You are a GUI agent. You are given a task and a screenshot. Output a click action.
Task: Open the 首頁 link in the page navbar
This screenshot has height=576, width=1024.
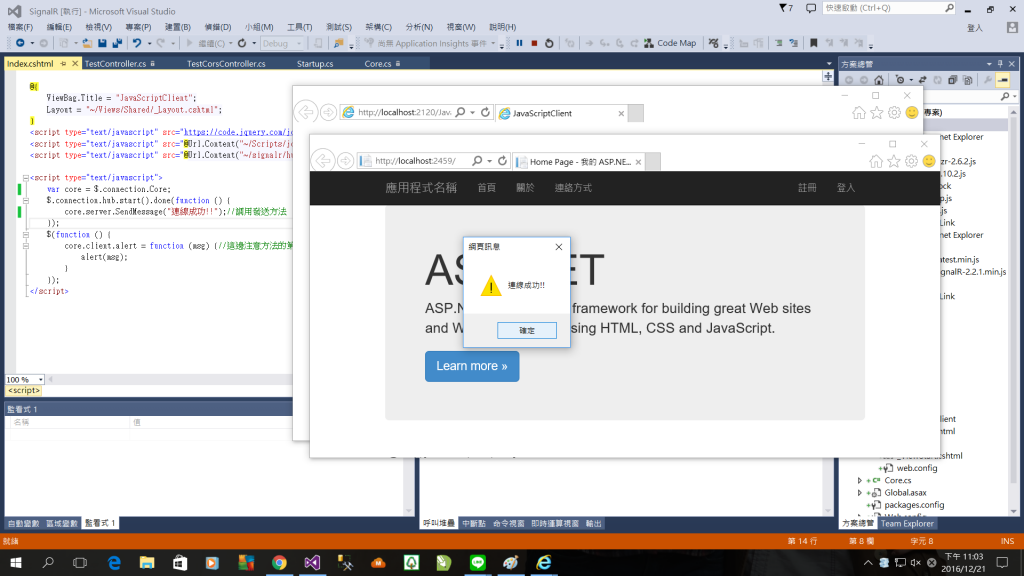click(487, 188)
